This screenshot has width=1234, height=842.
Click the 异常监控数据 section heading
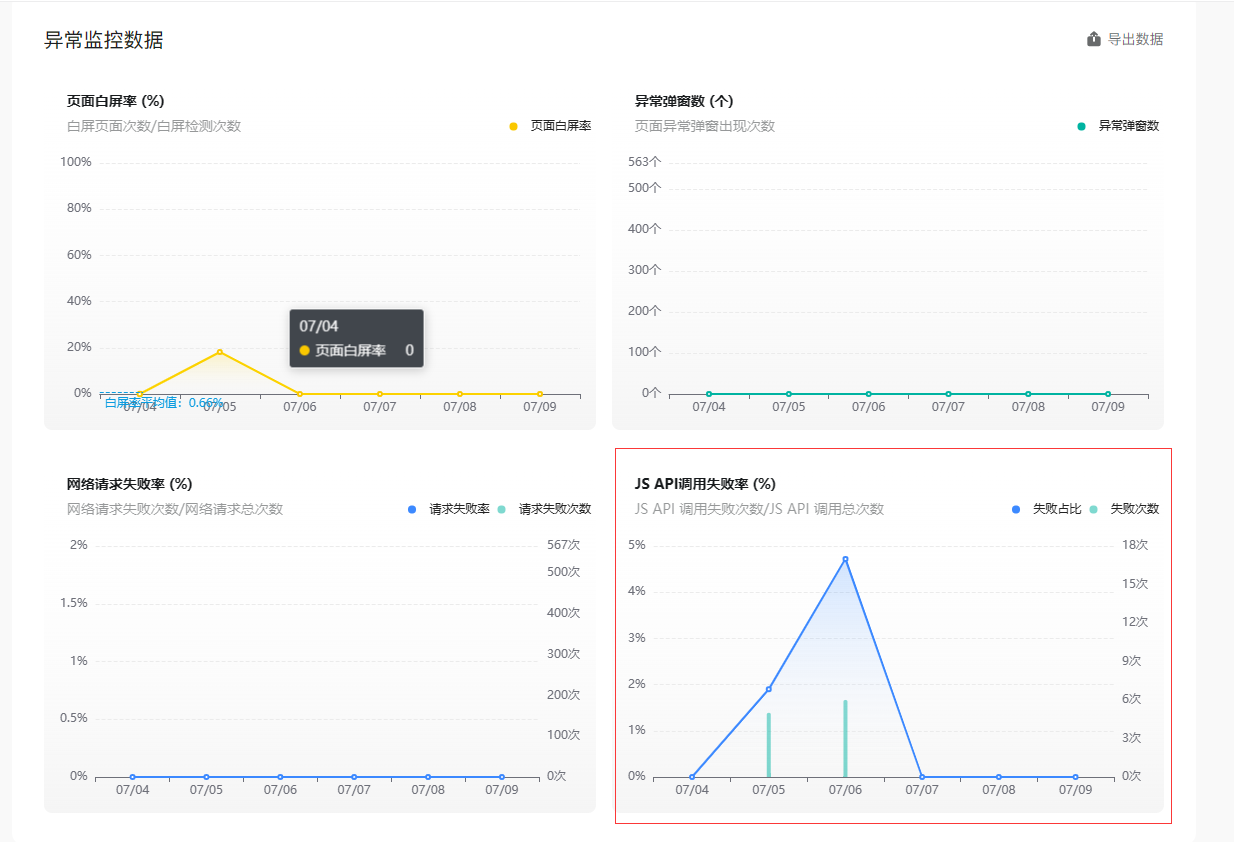point(104,40)
